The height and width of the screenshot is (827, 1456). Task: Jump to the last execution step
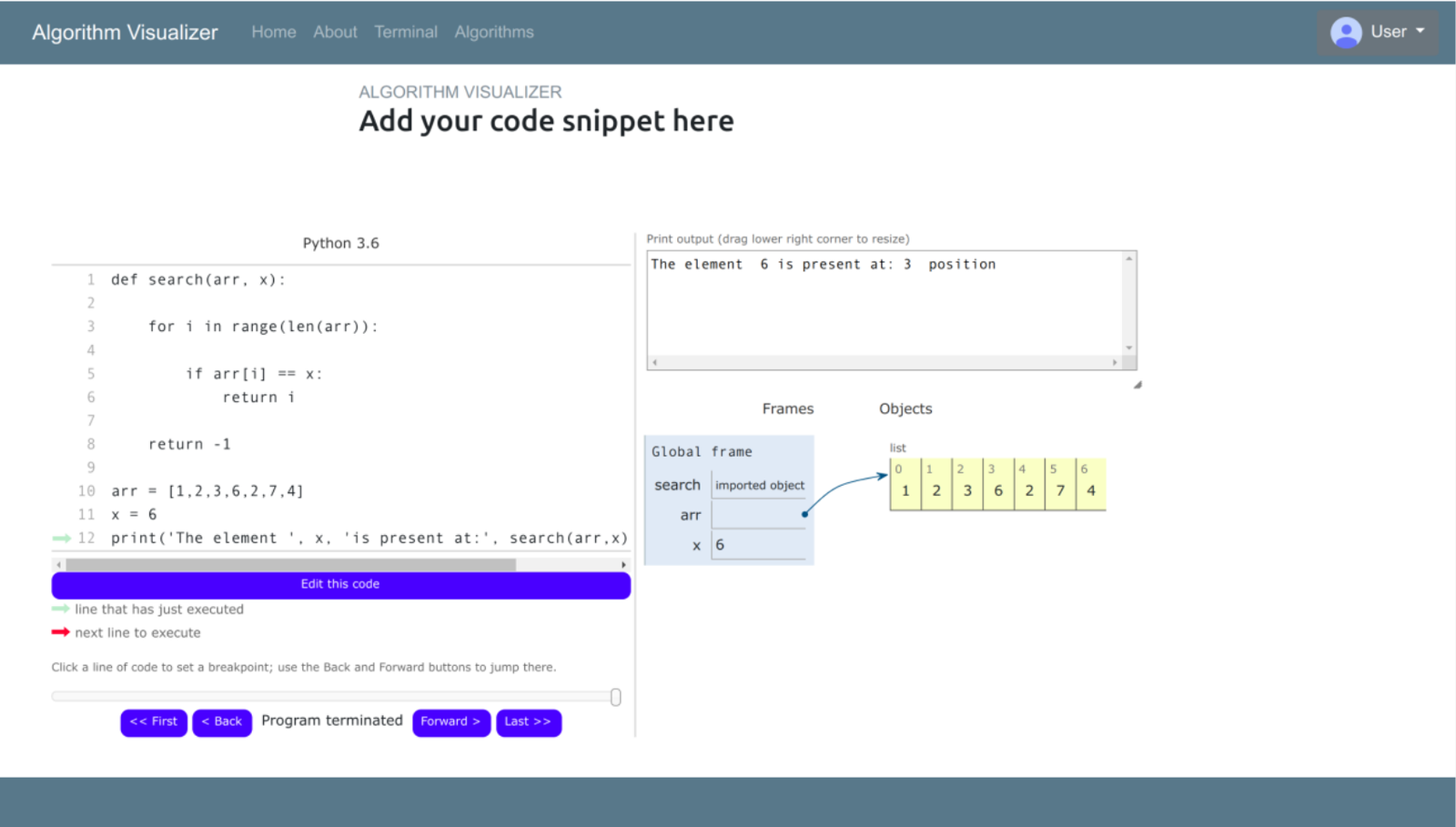tap(528, 722)
